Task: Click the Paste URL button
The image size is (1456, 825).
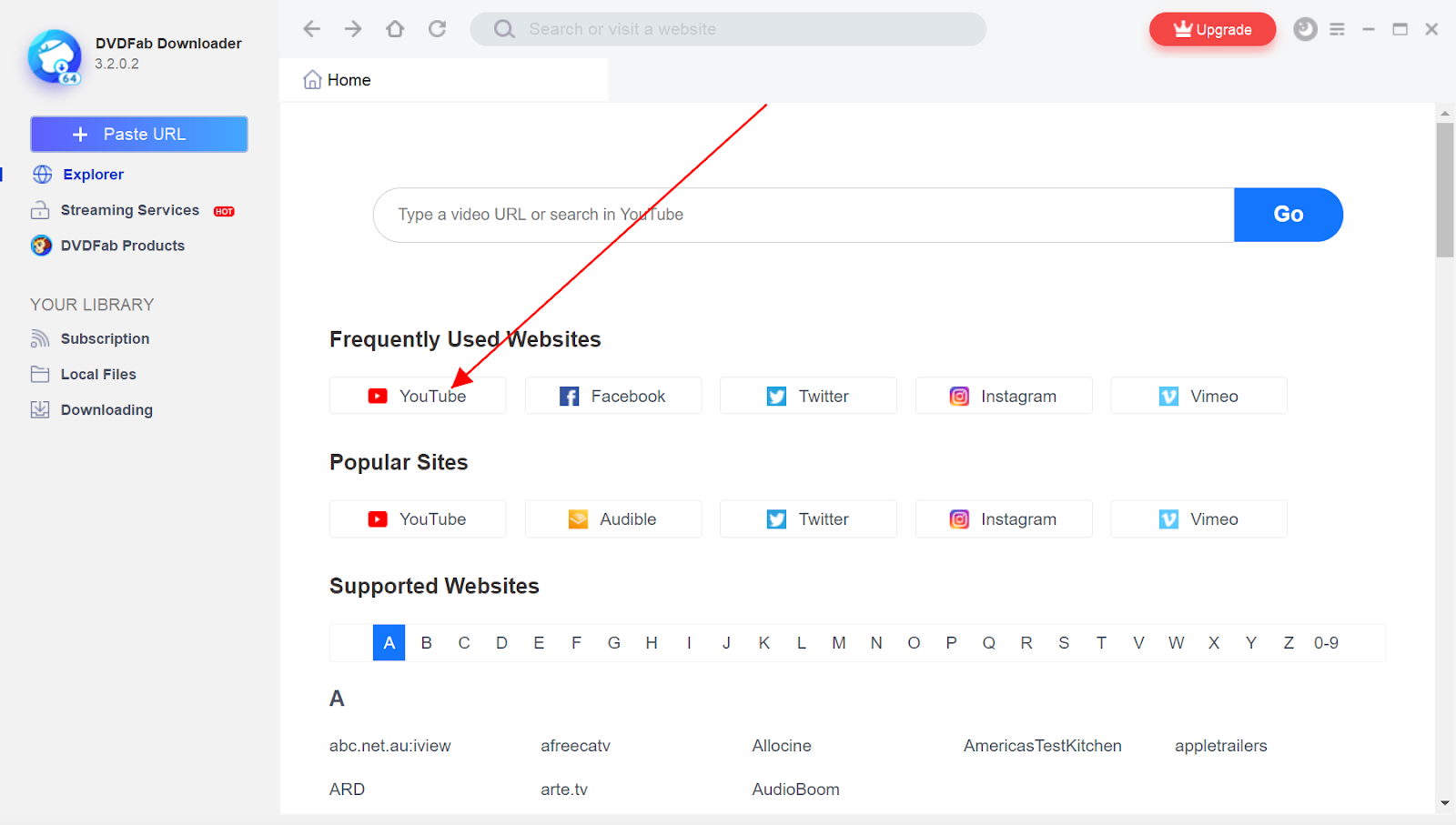Action: click(139, 134)
